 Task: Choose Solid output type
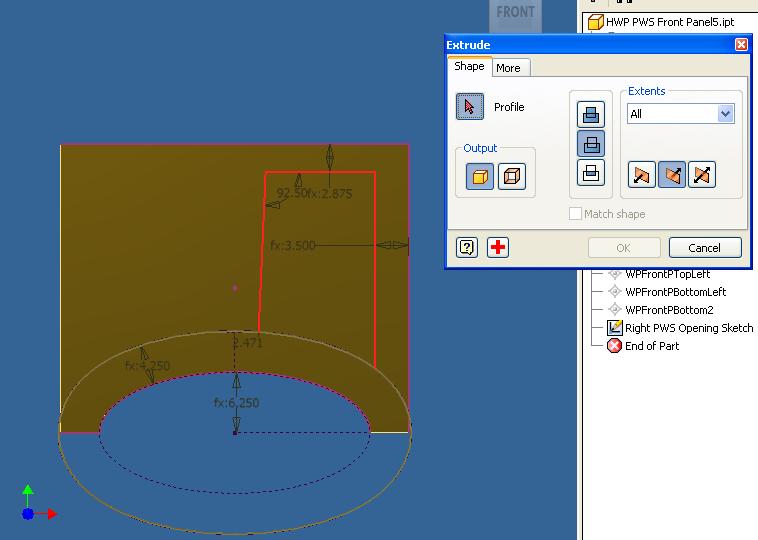click(480, 176)
